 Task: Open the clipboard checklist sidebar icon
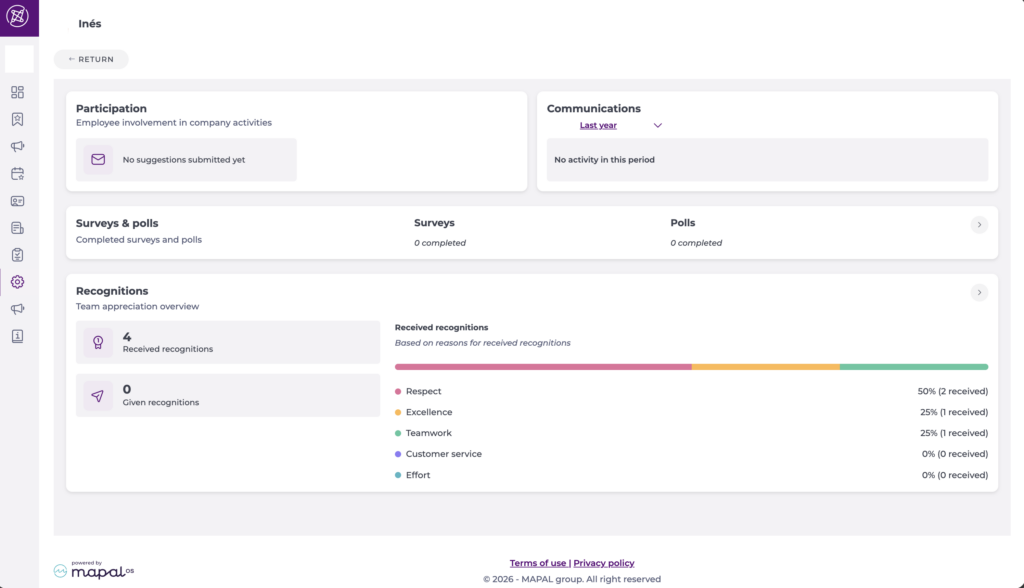pyautogui.click(x=18, y=255)
